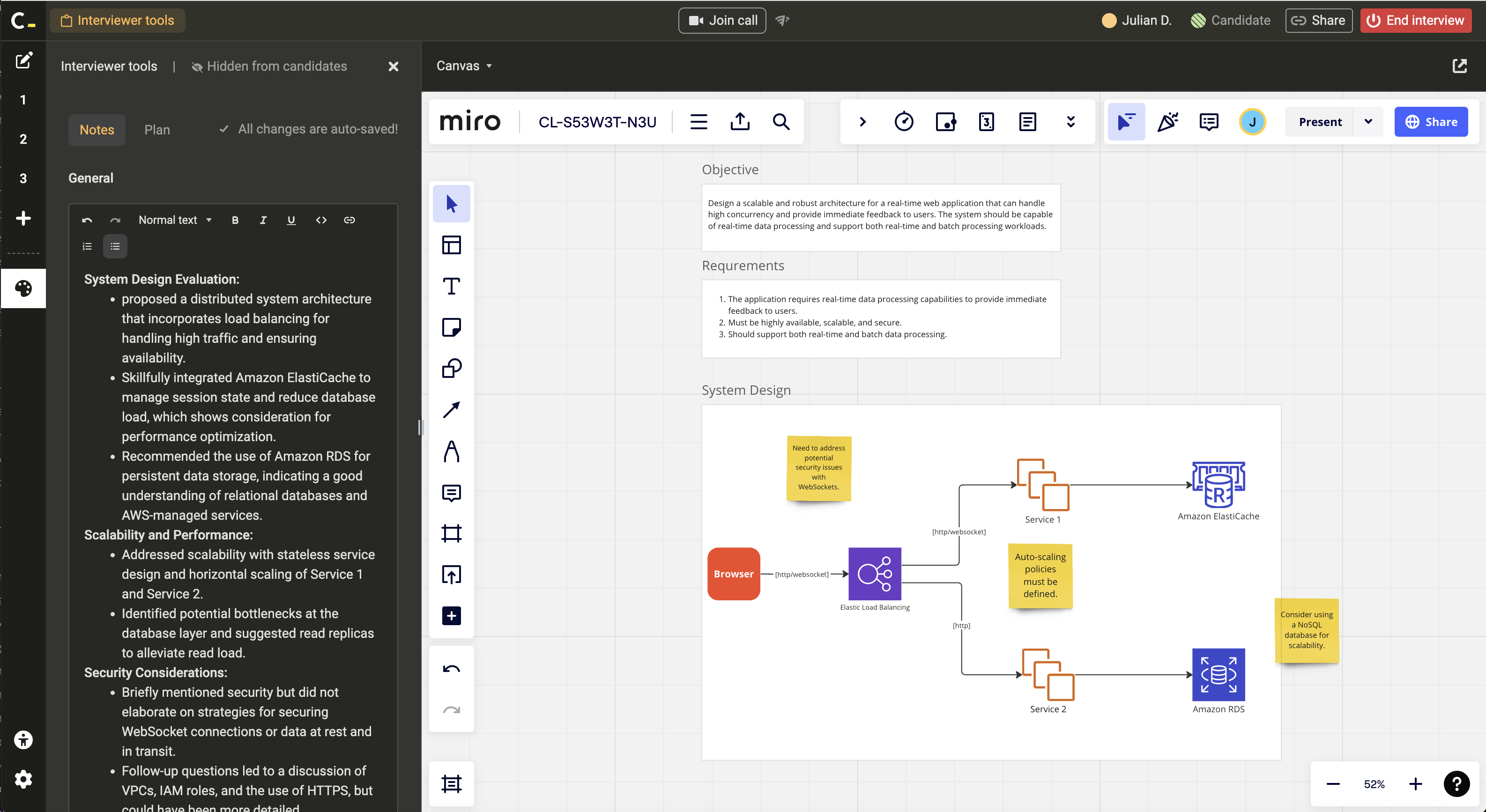Toggle the bulleted list button

[x=115, y=246]
